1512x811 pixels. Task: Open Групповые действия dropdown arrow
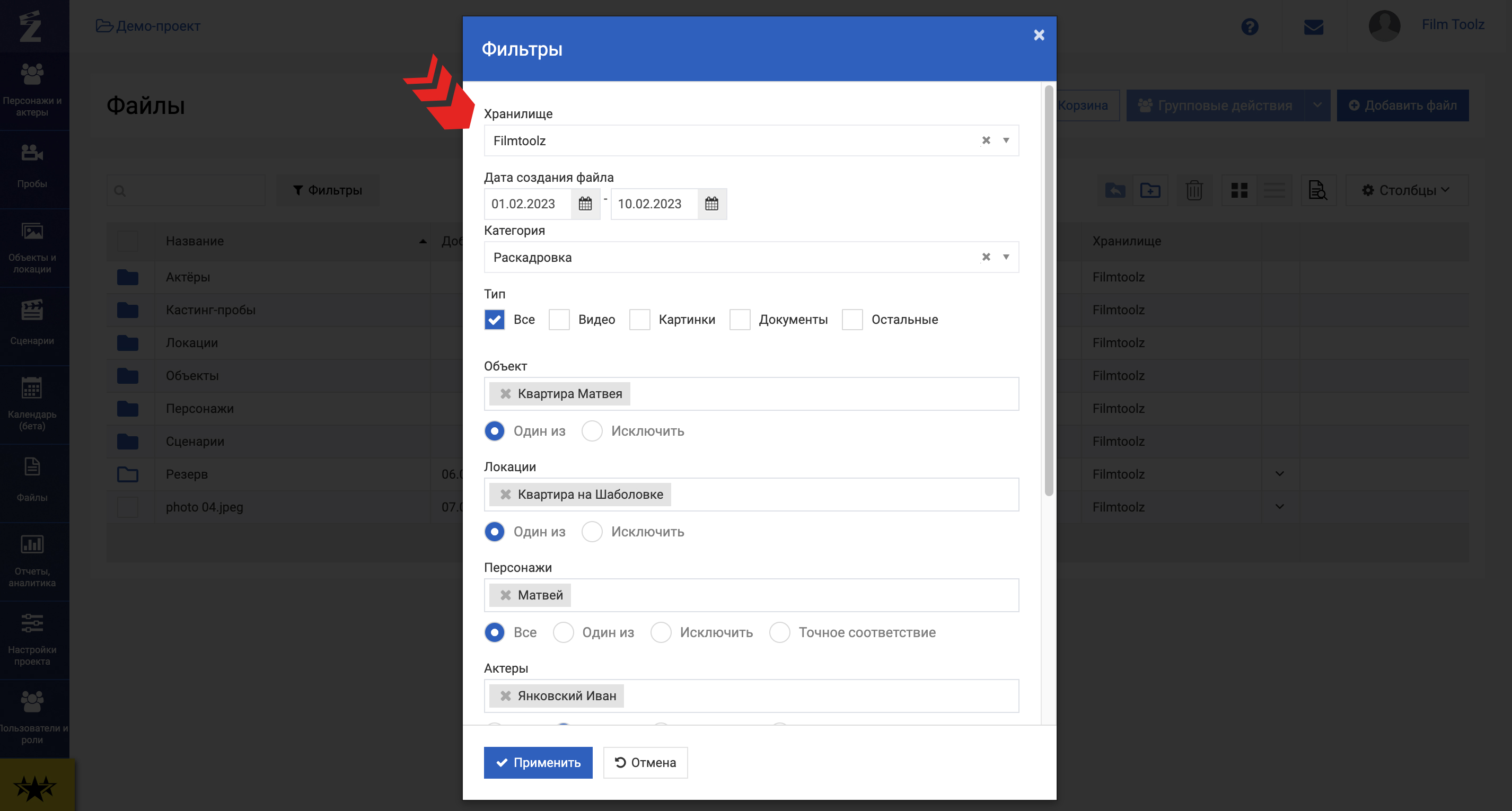point(1317,105)
